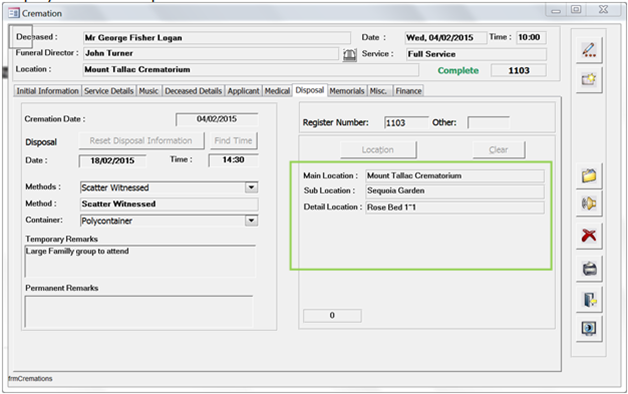Click the funeral director lookup icon
This screenshot has height=394, width=628.
[350, 54]
